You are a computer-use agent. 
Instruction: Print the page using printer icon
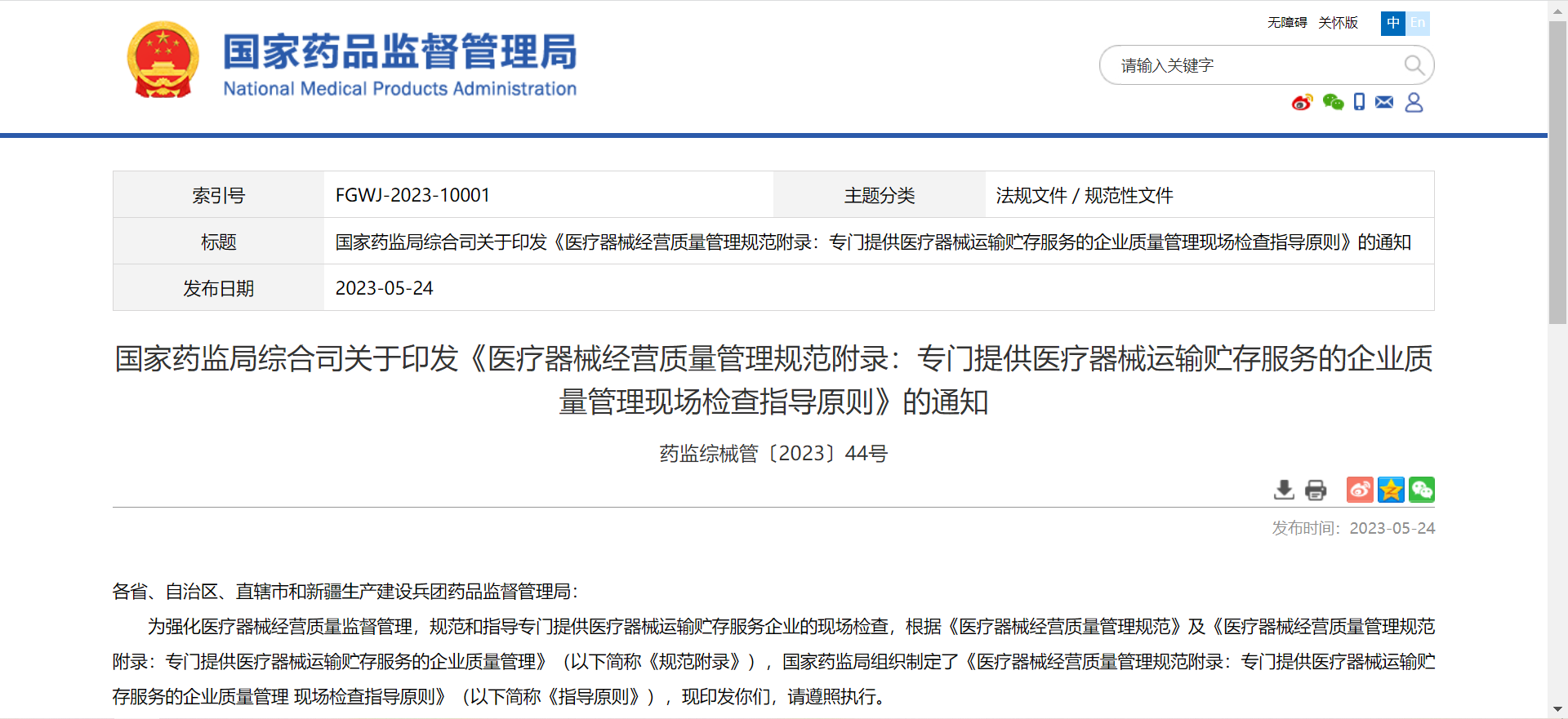click(1316, 490)
